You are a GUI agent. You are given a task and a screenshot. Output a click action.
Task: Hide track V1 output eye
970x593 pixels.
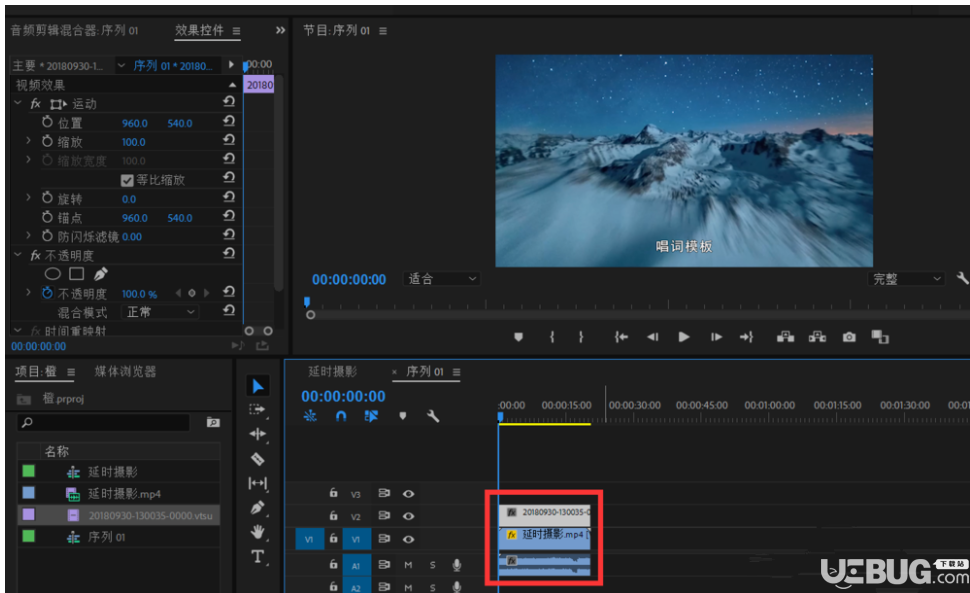tap(408, 539)
